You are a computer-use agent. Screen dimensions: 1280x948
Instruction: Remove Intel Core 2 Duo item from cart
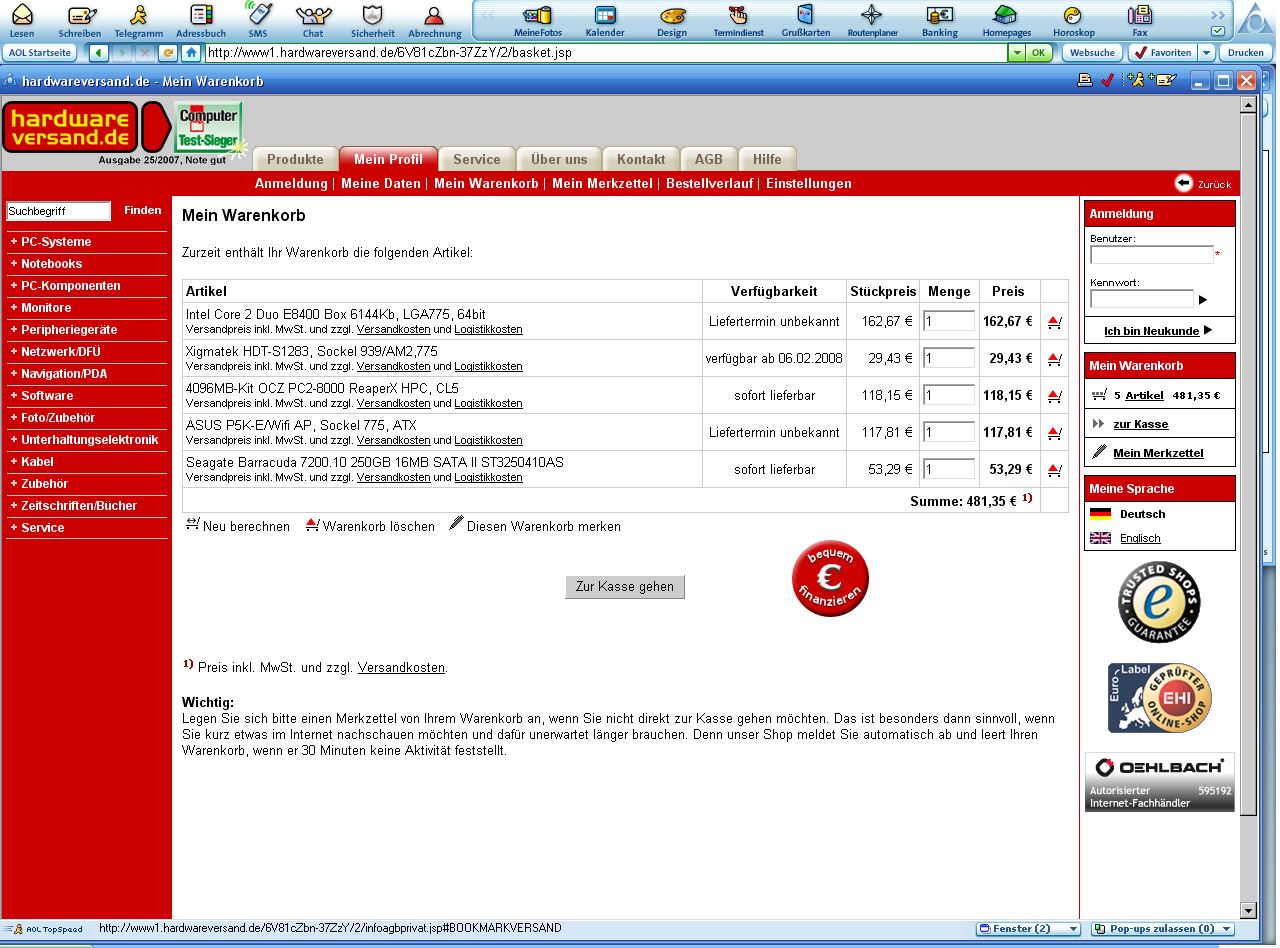click(1054, 322)
